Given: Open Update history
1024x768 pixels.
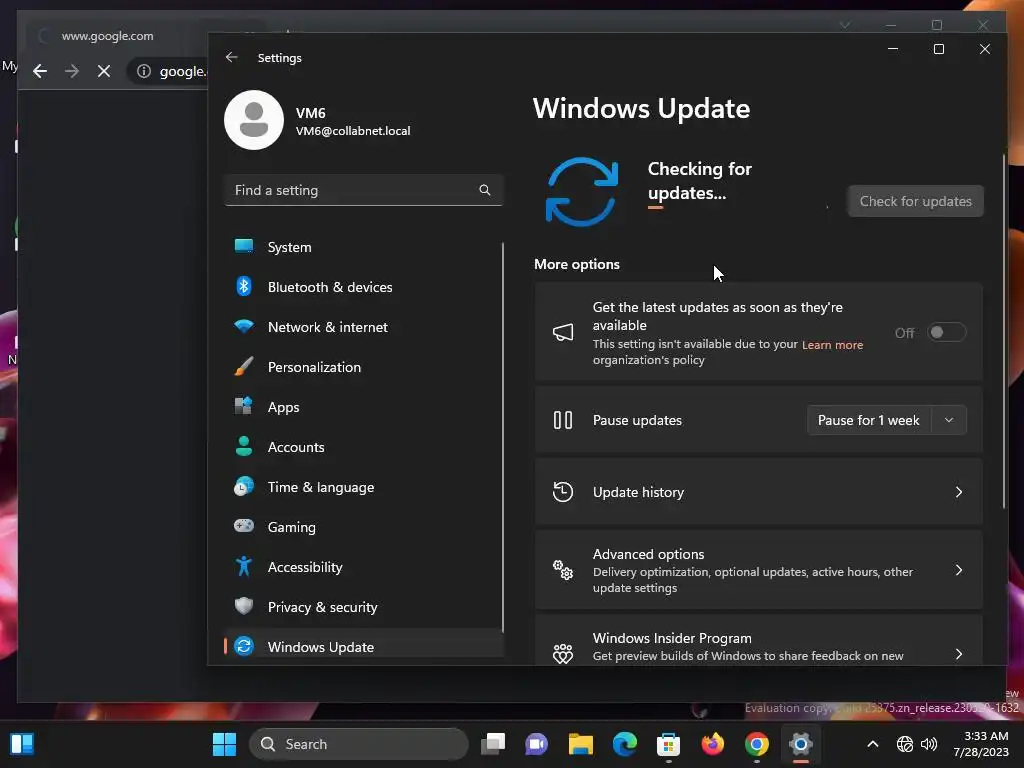Looking at the screenshot, I should coord(758,492).
